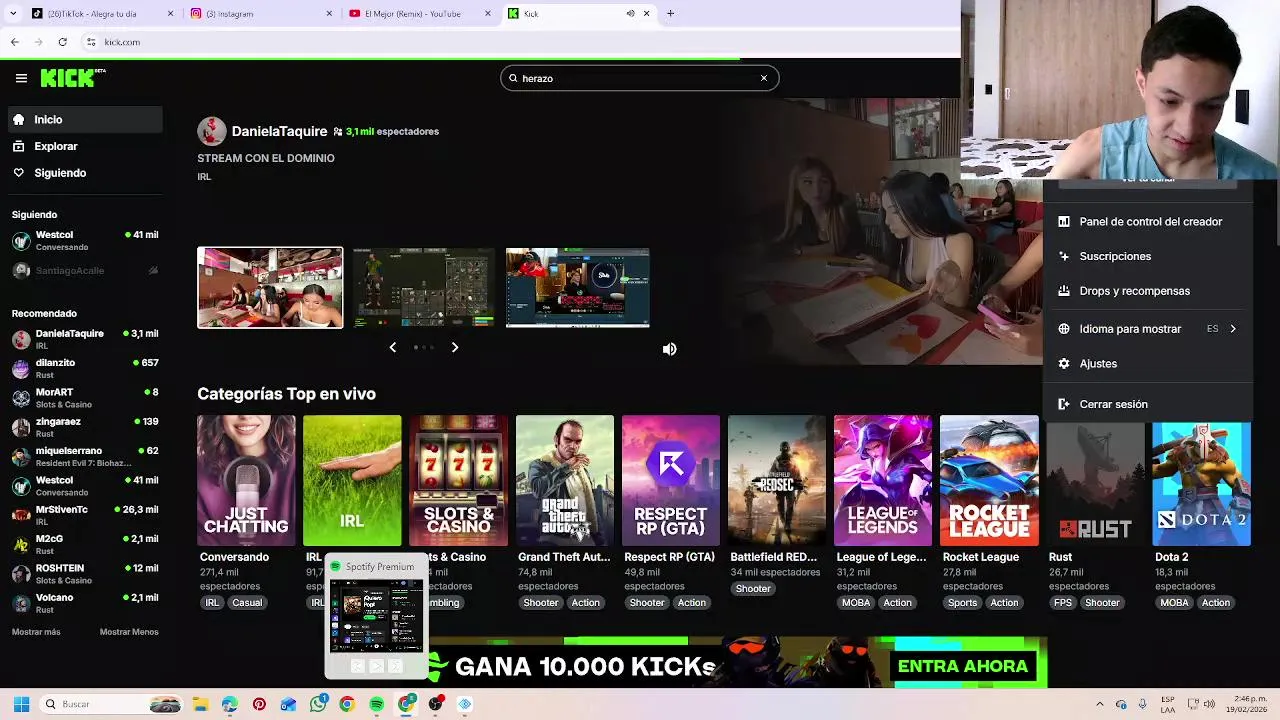Select the second carousel thumbnail with game inventory
The height and width of the screenshot is (720, 1280).
pos(424,288)
